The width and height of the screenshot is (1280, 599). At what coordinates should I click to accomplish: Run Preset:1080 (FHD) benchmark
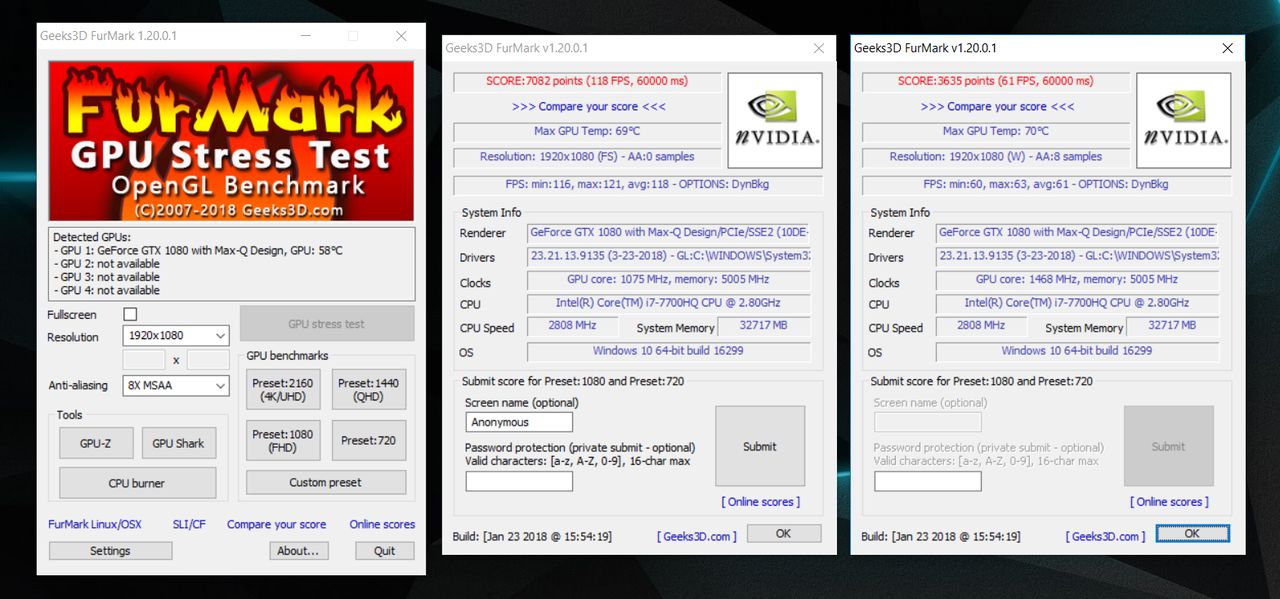point(283,440)
